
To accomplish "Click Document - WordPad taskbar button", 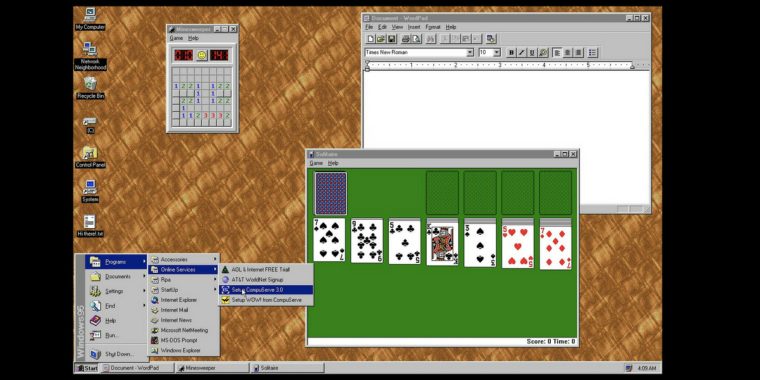I will point(137,368).
